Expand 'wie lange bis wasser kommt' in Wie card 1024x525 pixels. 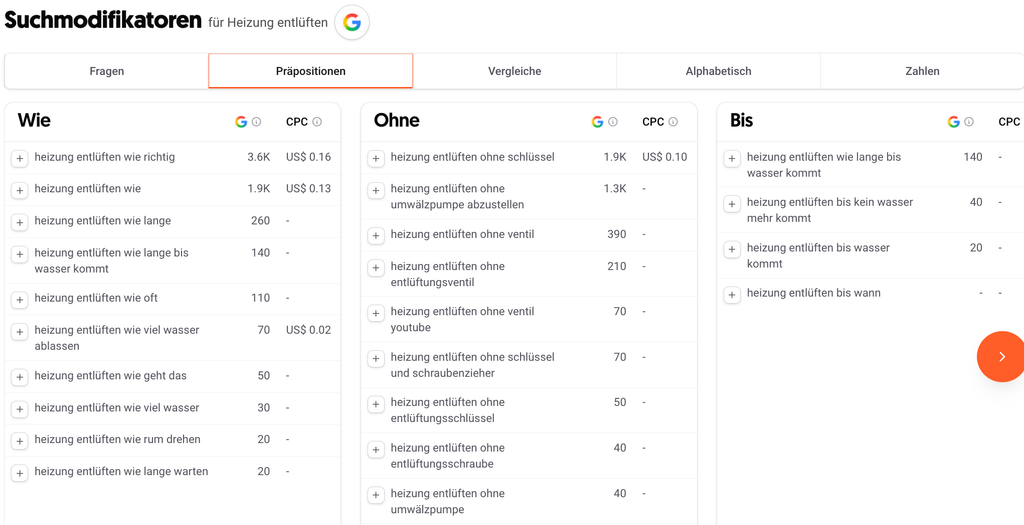click(20, 254)
